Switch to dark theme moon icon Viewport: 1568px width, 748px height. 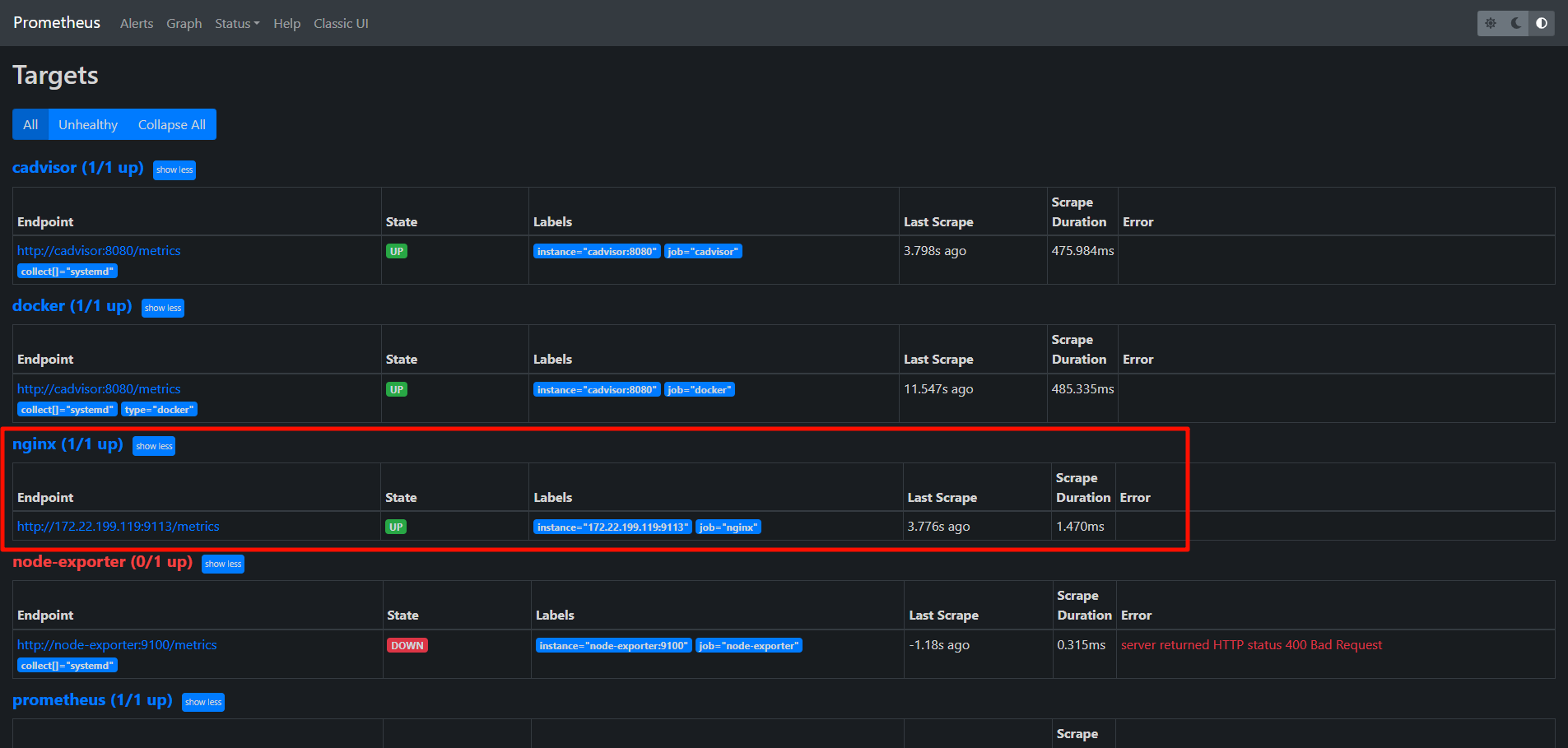tap(1516, 23)
